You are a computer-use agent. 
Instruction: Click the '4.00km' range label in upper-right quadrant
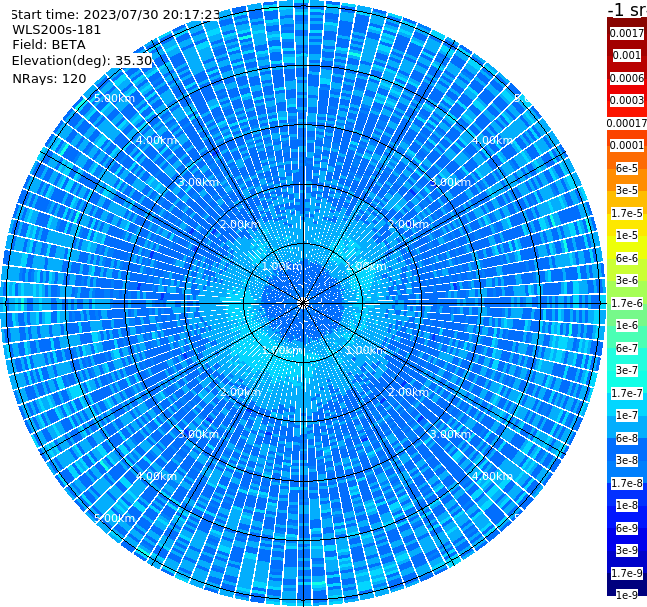492,140
